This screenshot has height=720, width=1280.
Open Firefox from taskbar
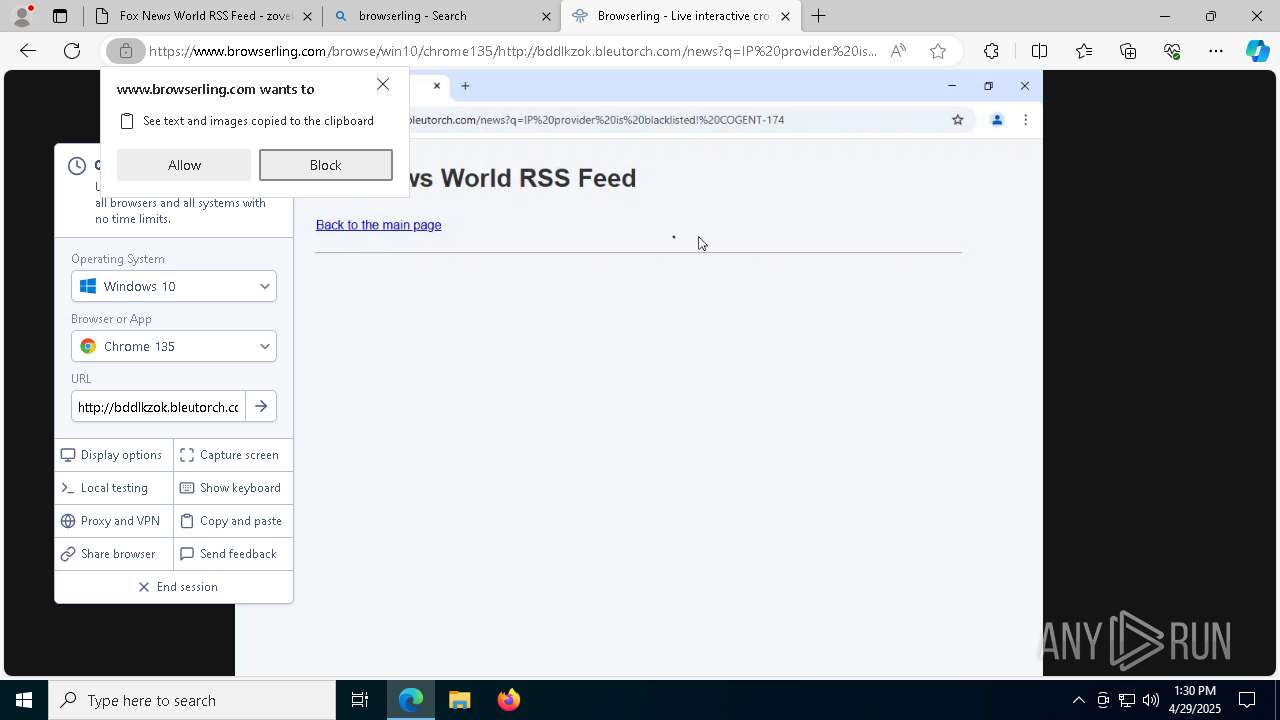pos(508,700)
